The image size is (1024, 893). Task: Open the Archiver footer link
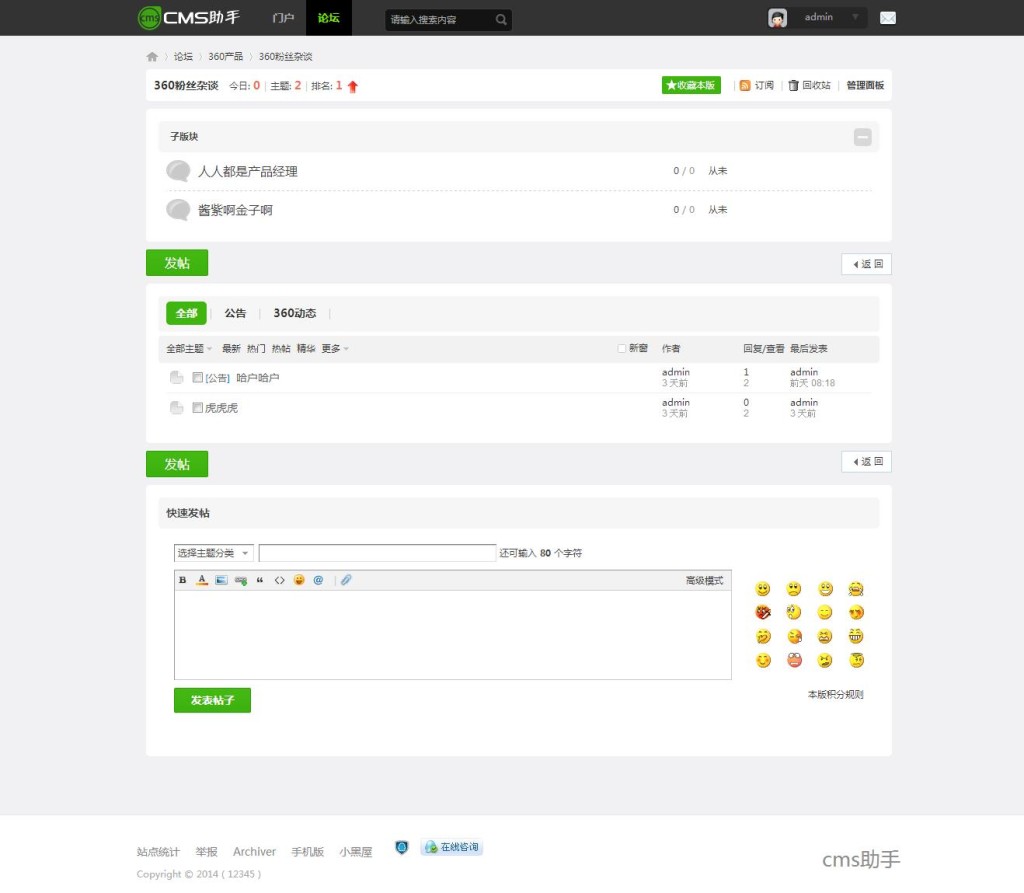(254, 852)
